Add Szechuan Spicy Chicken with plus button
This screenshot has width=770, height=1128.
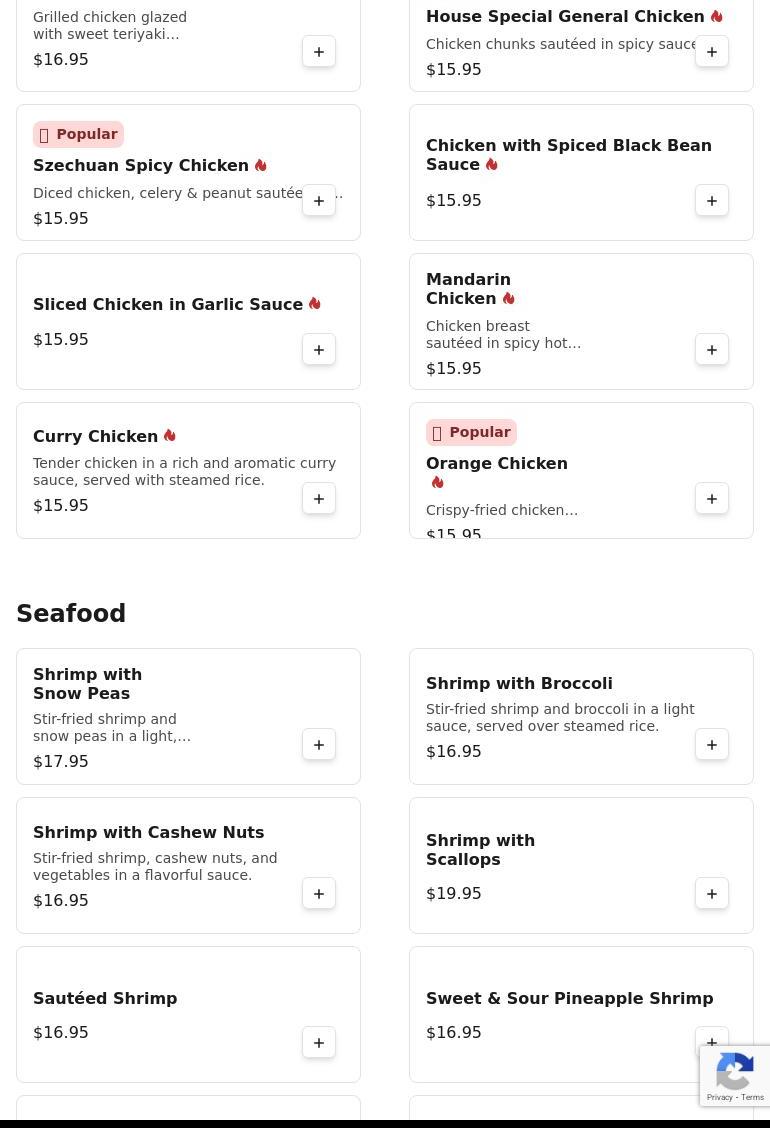(x=319, y=201)
